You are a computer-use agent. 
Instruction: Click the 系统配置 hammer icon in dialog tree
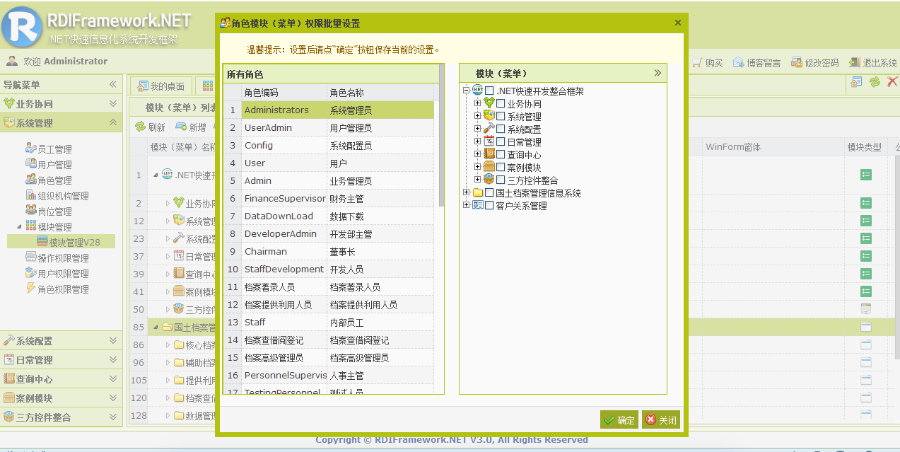pyautogui.click(x=489, y=129)
